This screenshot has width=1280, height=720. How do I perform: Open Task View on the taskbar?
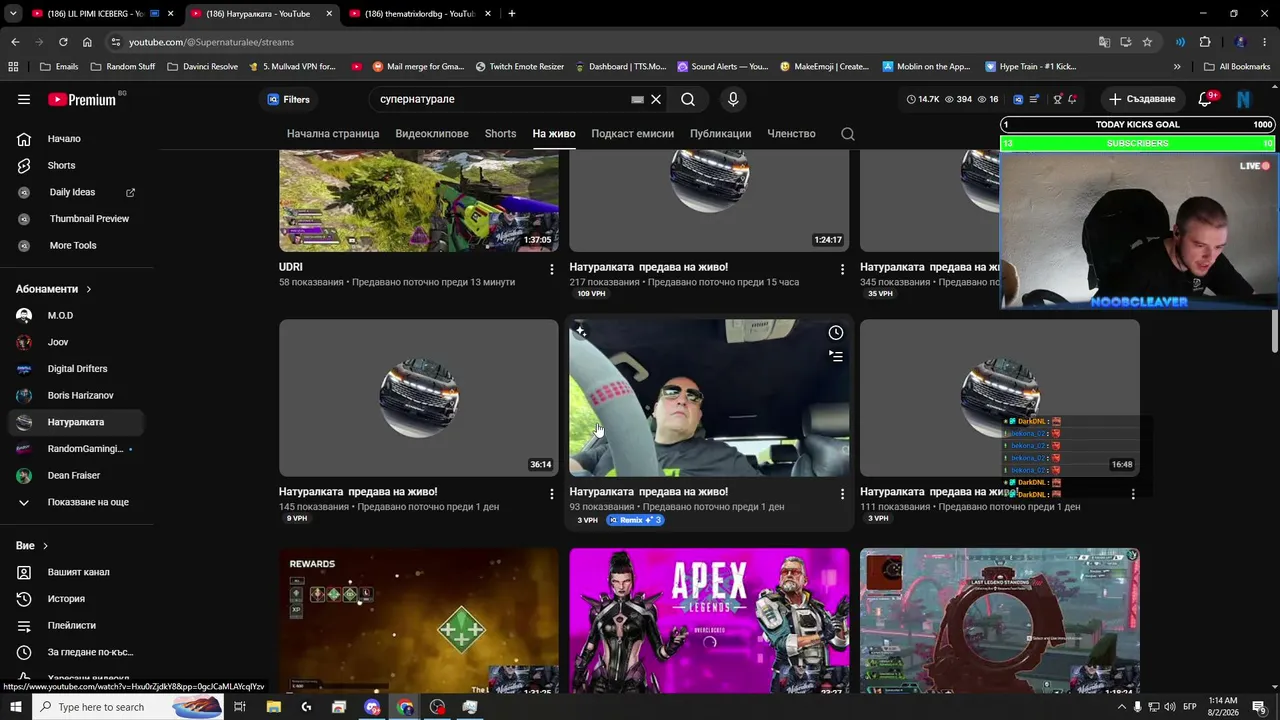coord(240,707)
